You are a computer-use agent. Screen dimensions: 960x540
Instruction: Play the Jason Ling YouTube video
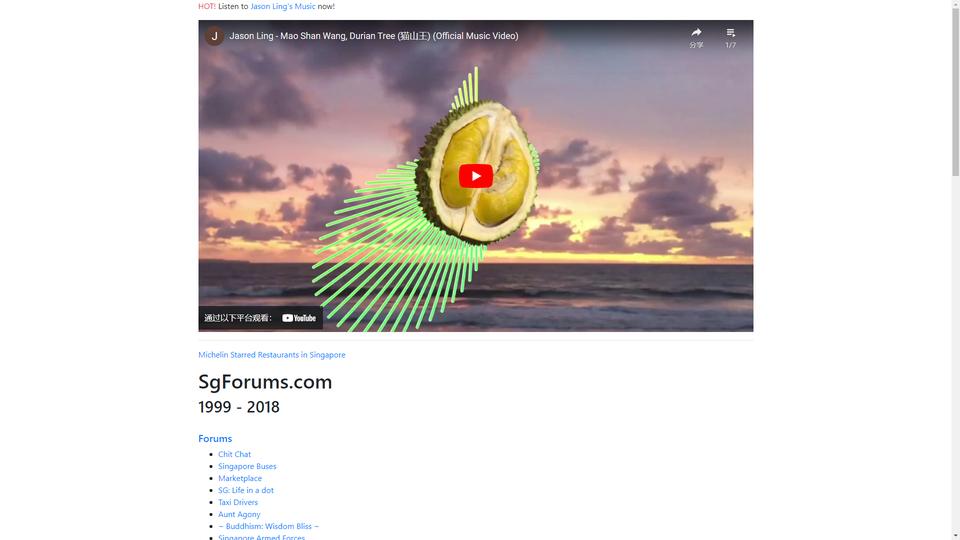click(476, 176)
